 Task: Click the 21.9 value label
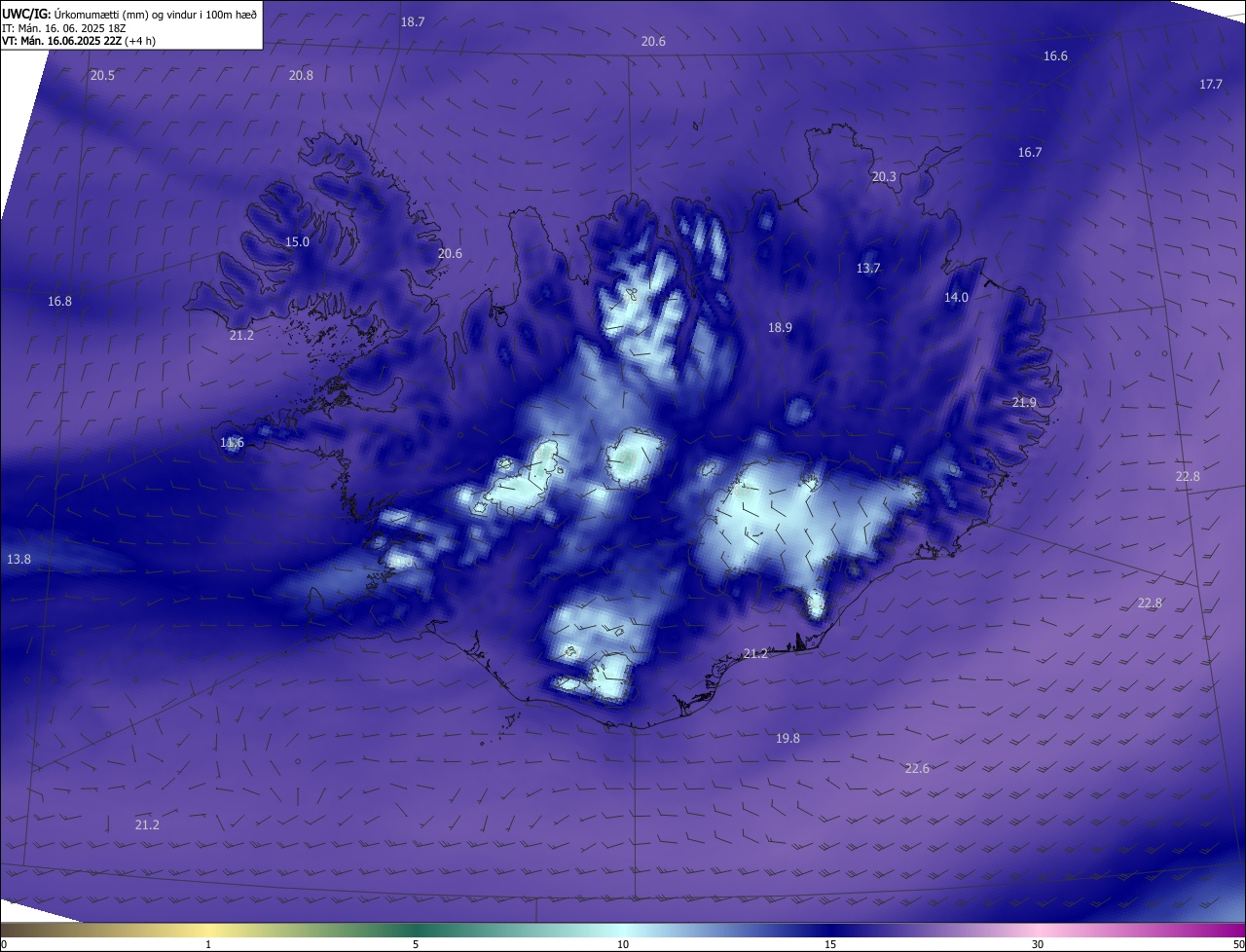point(1024,403)
